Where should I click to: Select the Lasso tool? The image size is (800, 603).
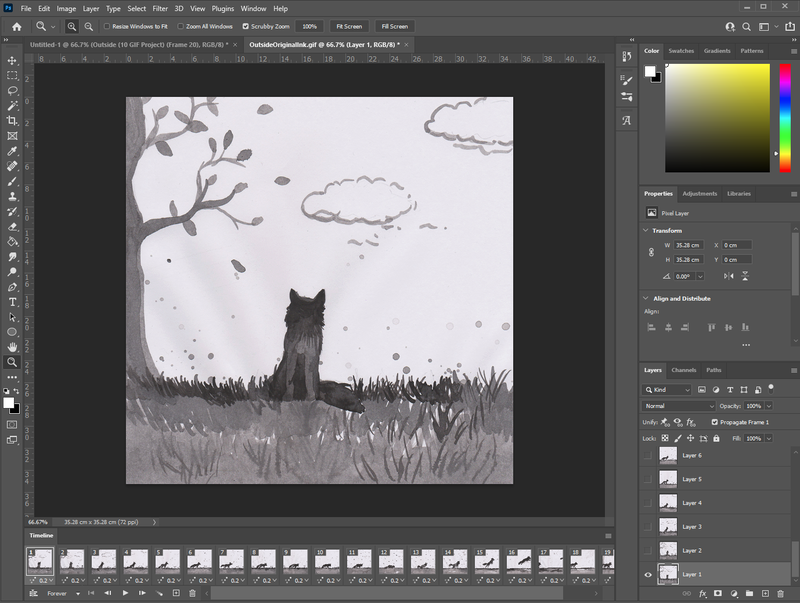pos(12,90)
